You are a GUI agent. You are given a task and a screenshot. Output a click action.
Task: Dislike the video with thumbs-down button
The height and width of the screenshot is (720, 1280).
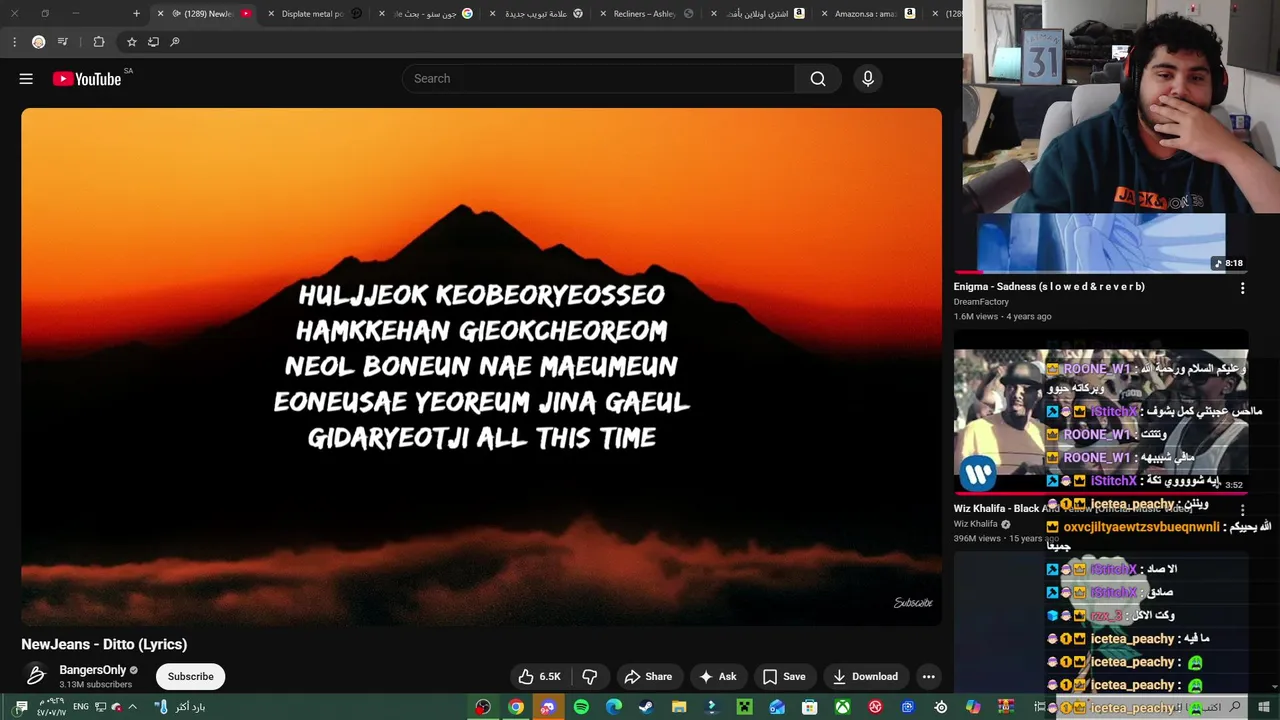(x=590, y=677)
